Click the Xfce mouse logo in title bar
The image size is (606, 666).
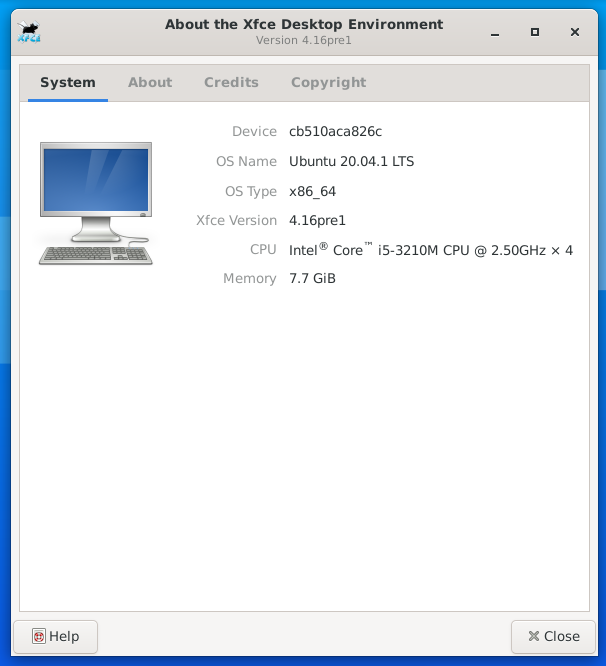click(29, 32)
